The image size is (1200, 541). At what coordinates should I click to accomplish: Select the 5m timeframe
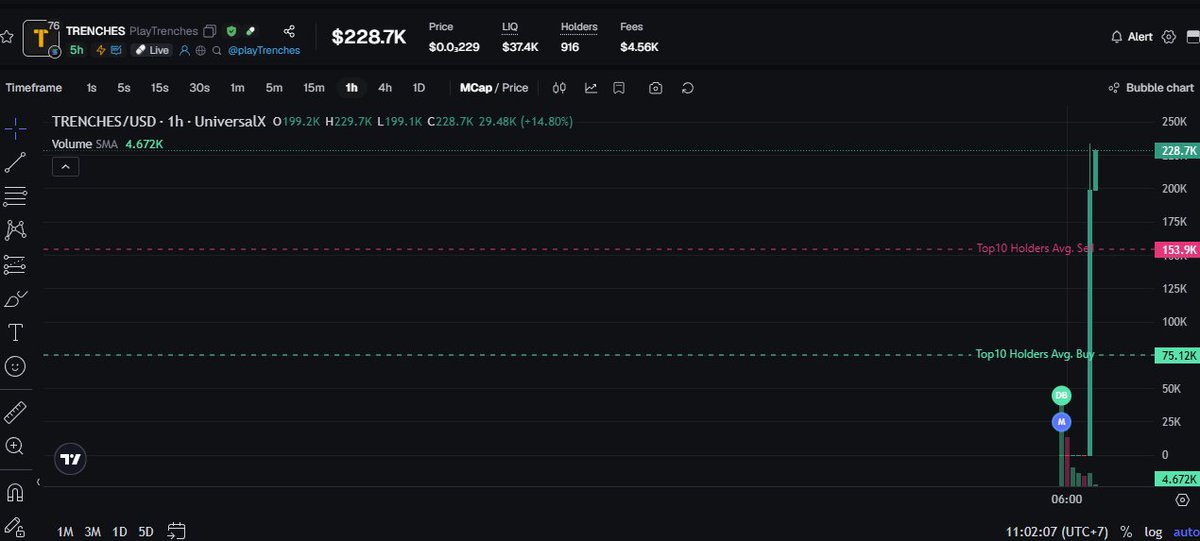click(x=274, y=88)
